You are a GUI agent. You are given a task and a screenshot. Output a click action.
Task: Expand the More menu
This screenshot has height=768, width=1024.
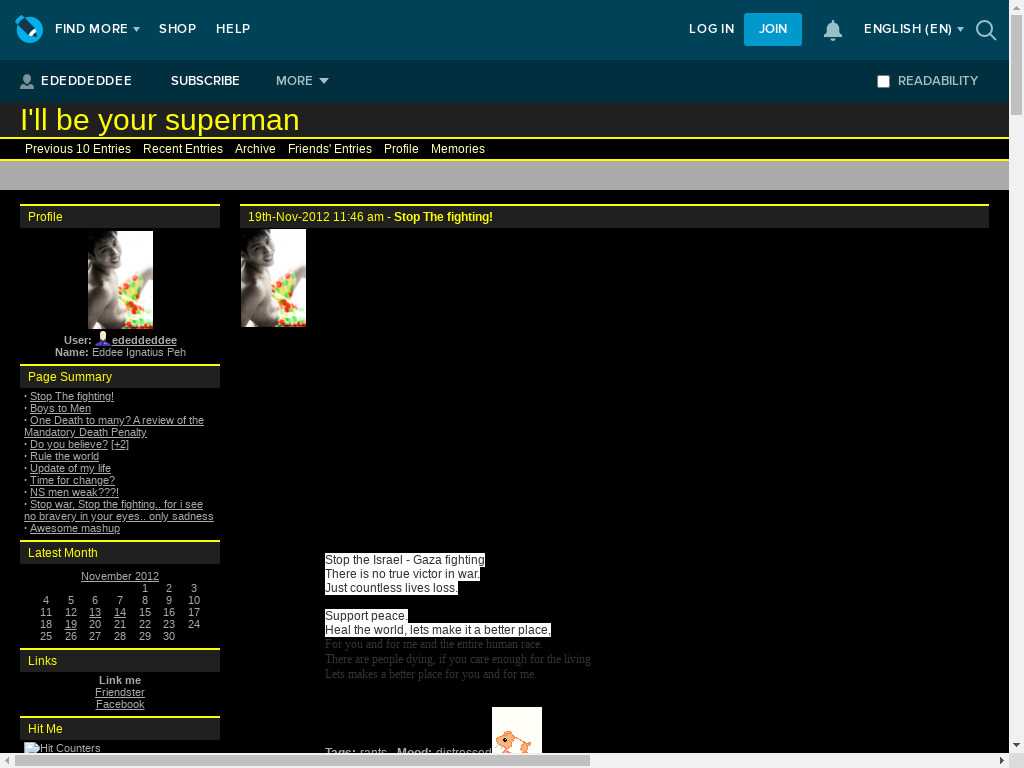click(x=302, y=81)
